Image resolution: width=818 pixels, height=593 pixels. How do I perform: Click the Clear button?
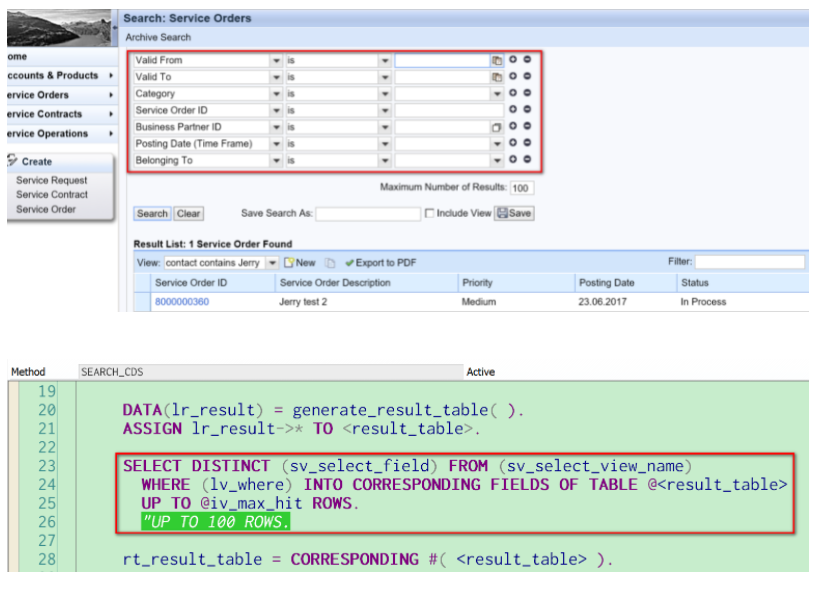point(188,213)
